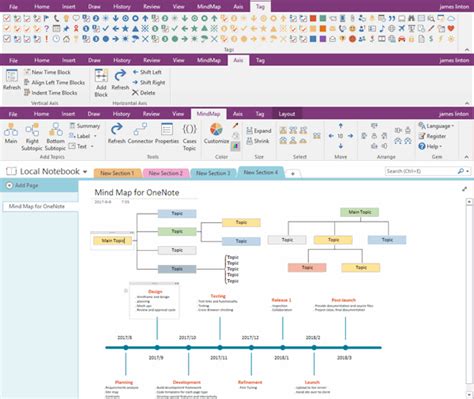Apply the cloud tag icon

click(451, 18)
